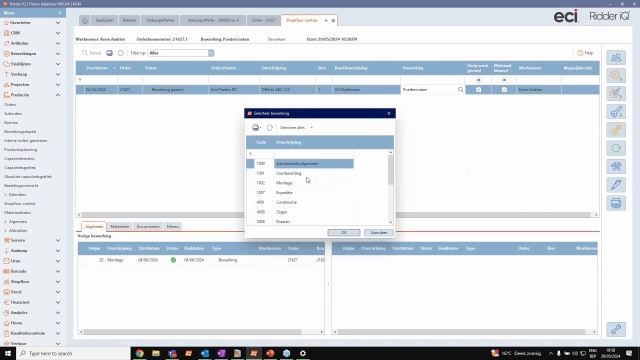Click the Vorig werk gereed filter checkbox
Viewport: 640px width, 360px height.
(x=478, y=80)
